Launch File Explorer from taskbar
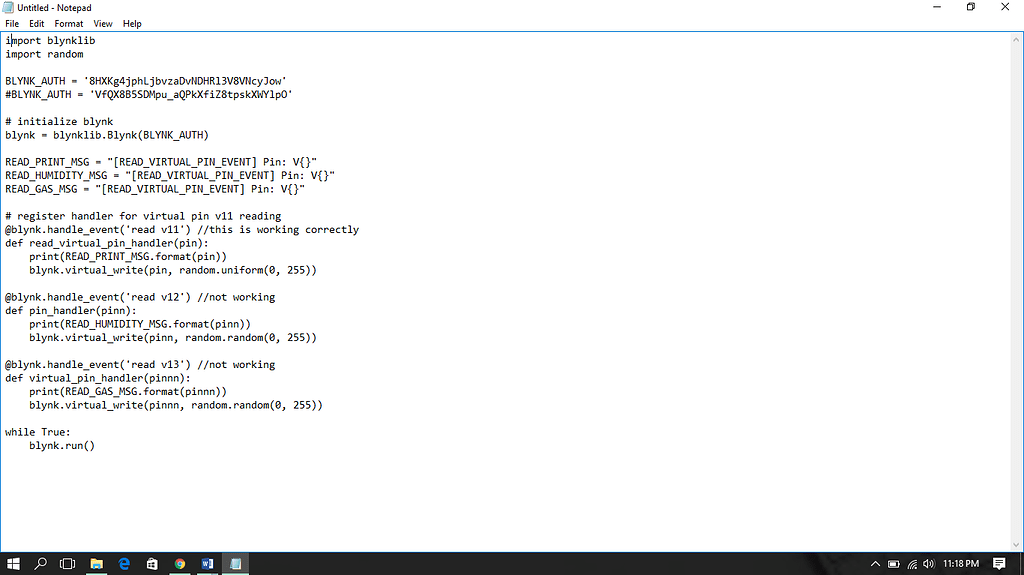The height and width of the screenshot is (575, 1024). coord(96,563)
